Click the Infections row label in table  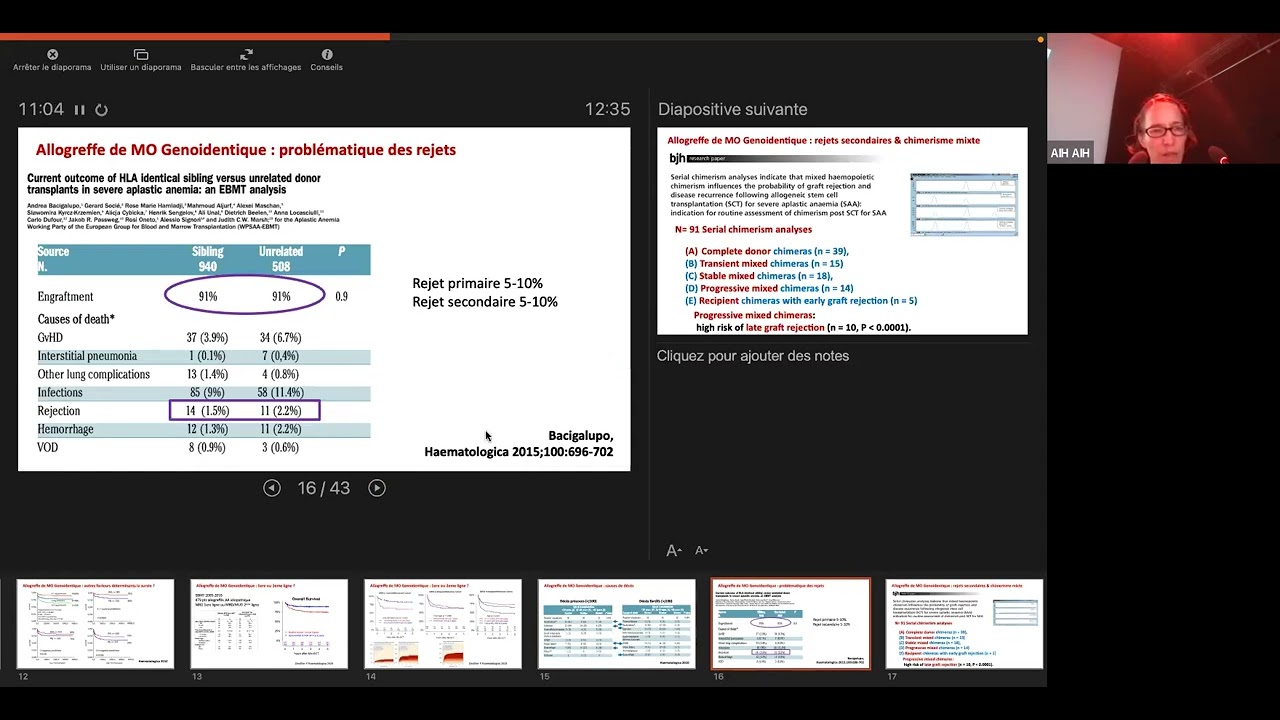tap(59, 393)
